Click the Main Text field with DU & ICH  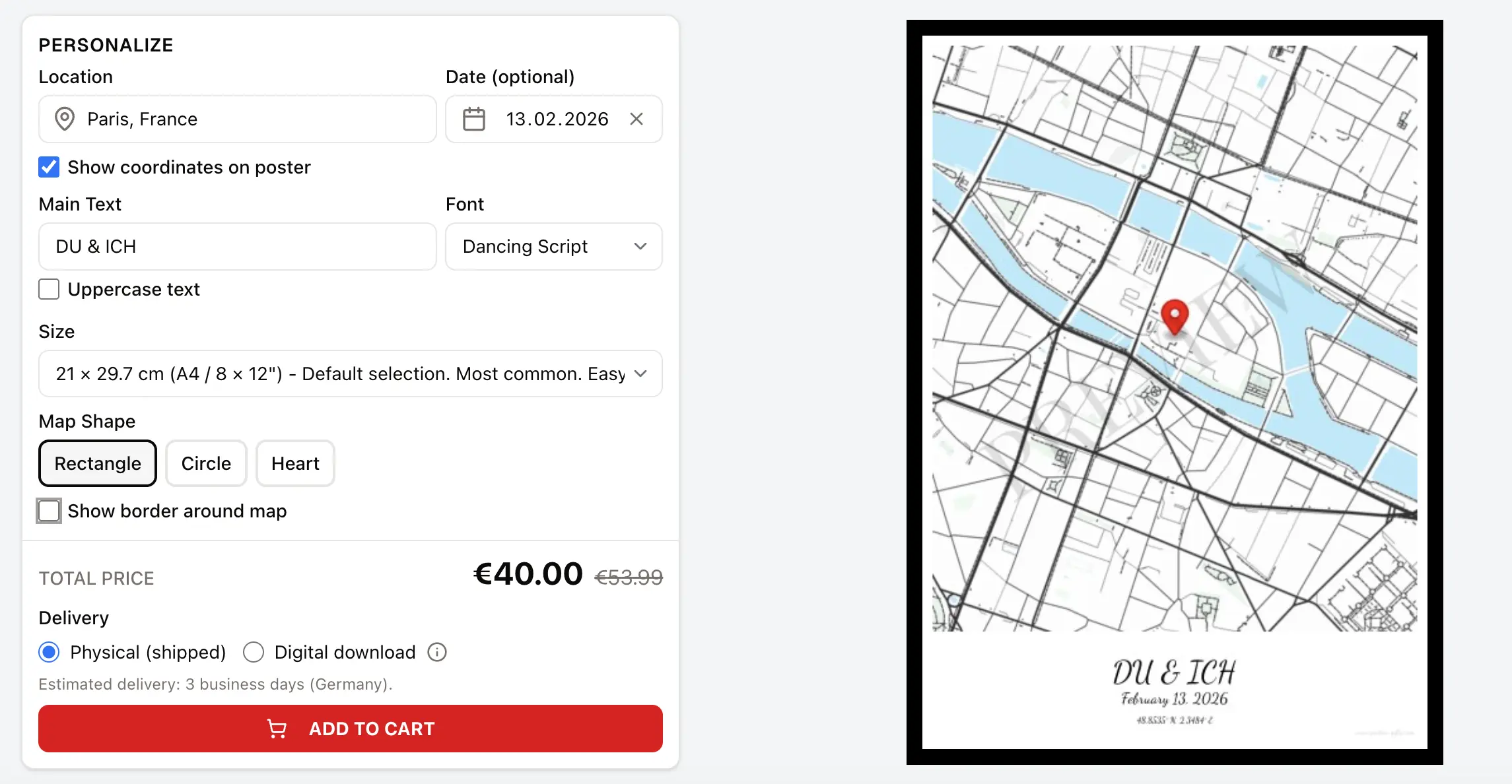coord(238,246)
